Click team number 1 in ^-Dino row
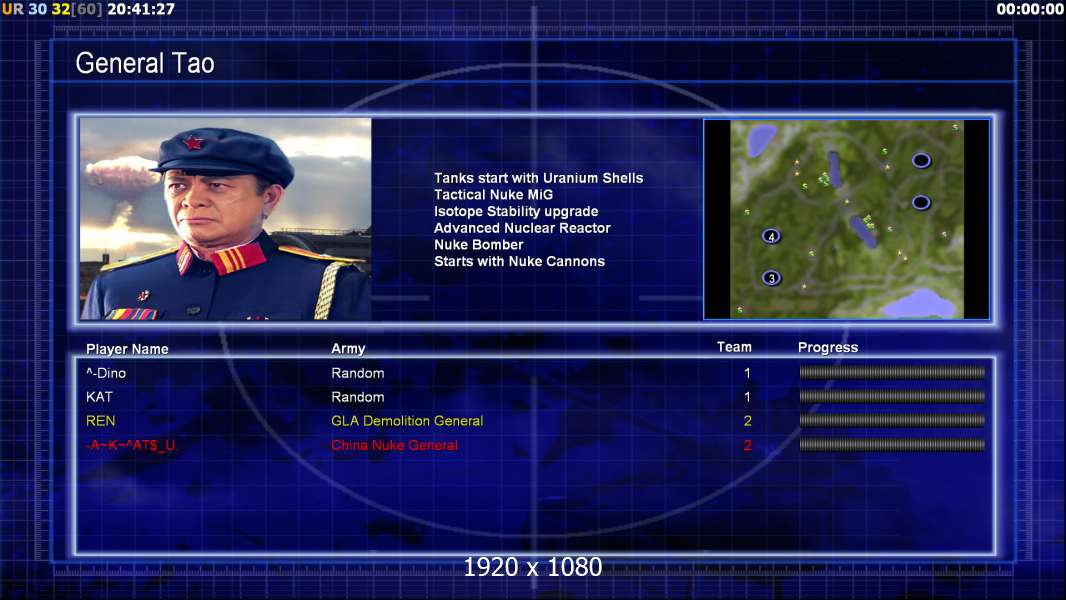1066x600 pixels. [747, 373]
